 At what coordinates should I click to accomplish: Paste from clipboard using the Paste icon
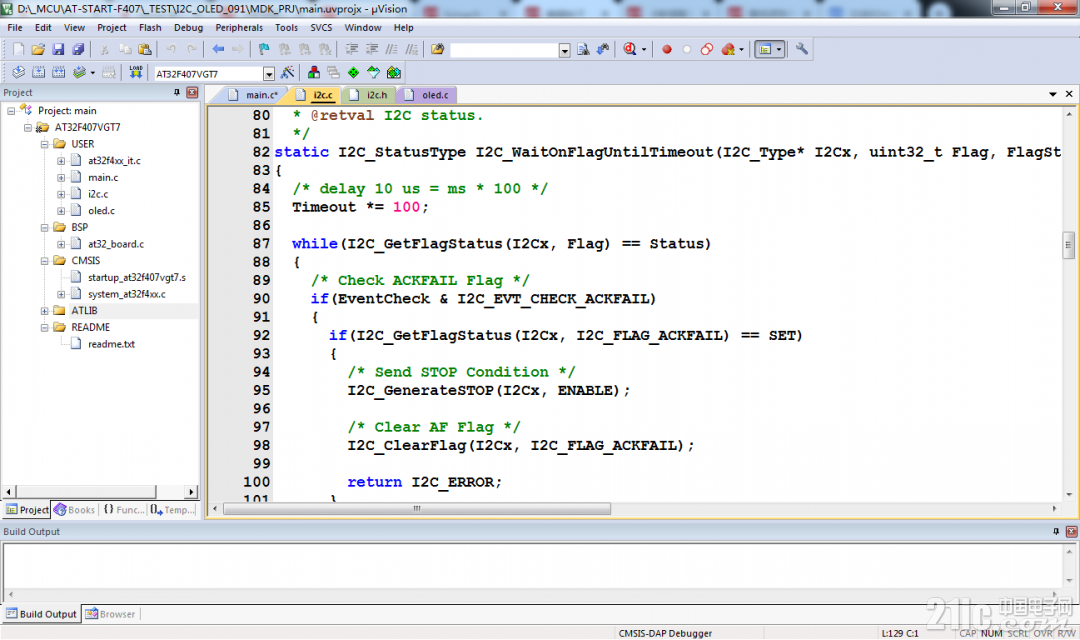[x=145, y=49]
